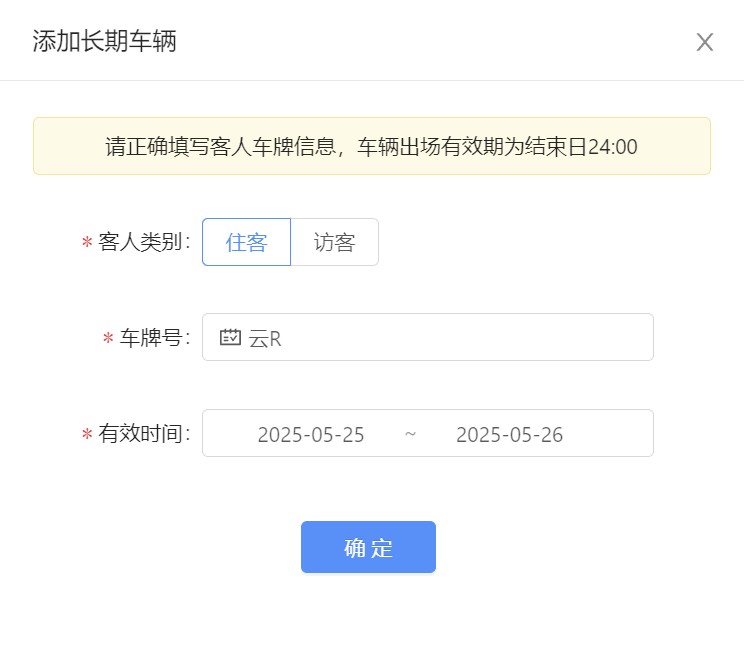Viewport: 744px width, 647px height.
Task: Click the 云R text in plate field
Action: coord(265,339)
